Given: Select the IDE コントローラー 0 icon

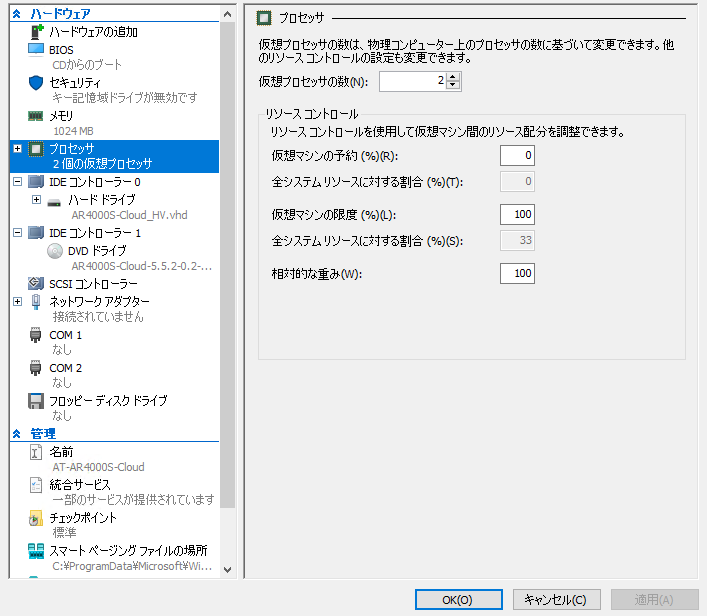Looking at the screenshot, I should point(36,182).
